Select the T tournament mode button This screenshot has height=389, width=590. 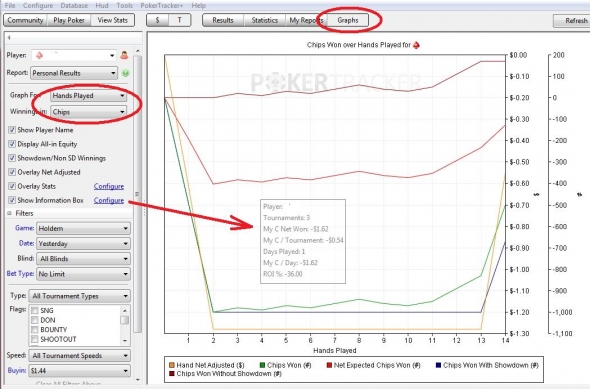(179, 20)
